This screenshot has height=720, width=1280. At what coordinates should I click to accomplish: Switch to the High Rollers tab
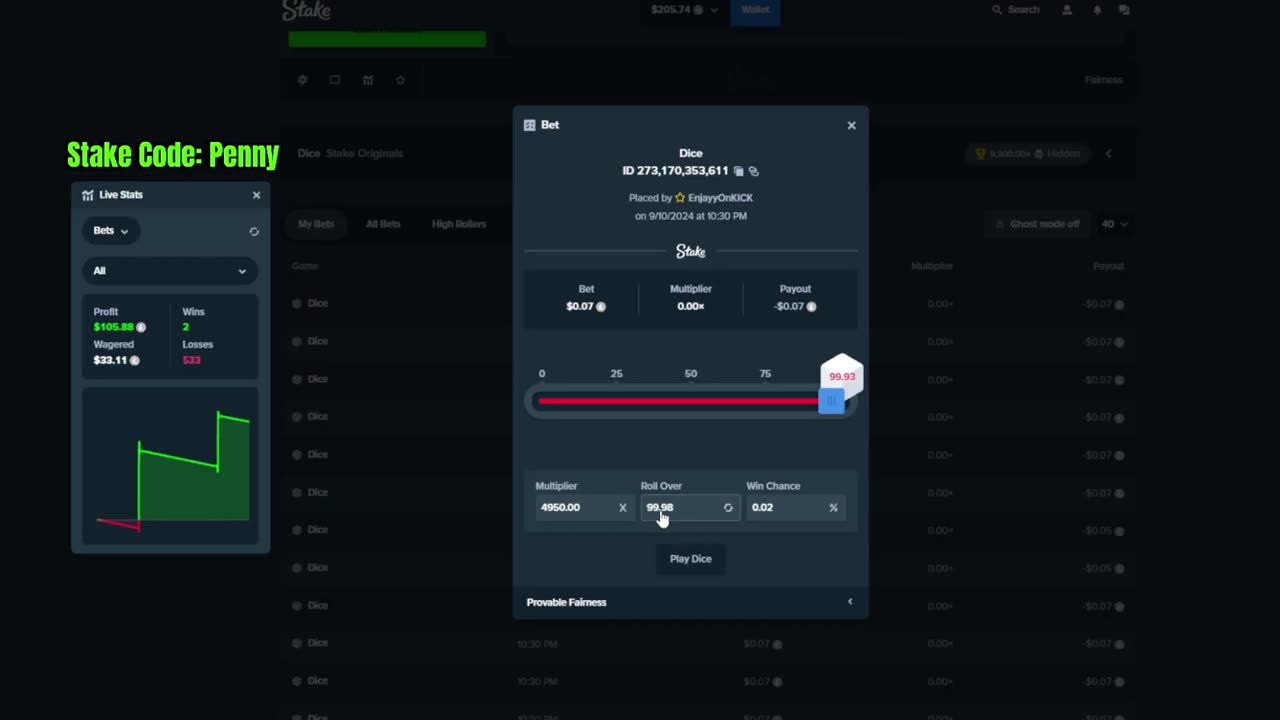click(x=459, y=224)
